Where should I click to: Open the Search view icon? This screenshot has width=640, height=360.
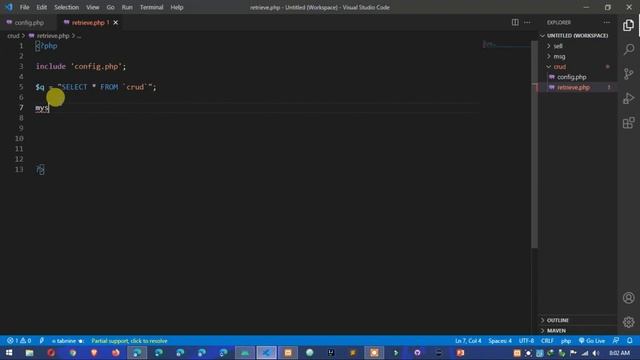629,49
